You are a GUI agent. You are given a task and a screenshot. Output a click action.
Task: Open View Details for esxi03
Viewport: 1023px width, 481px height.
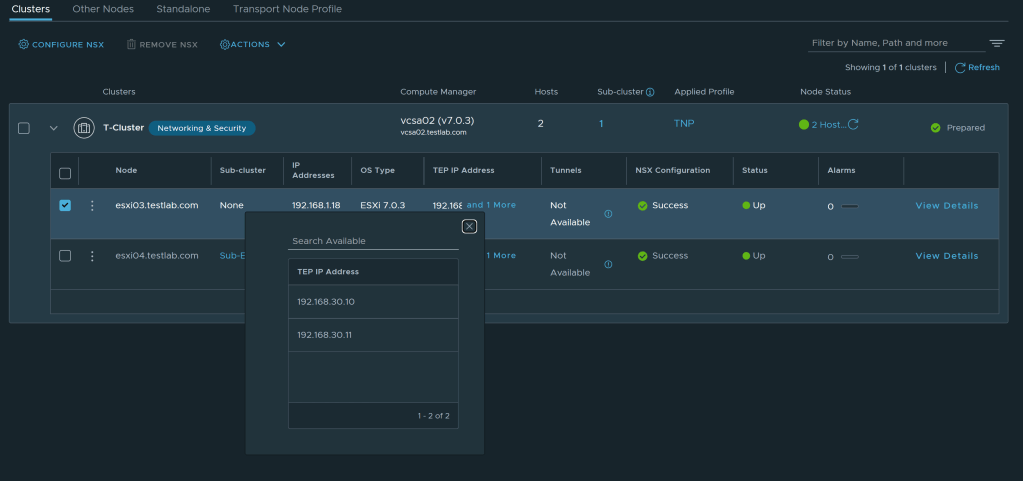click(x=946, y=206)
